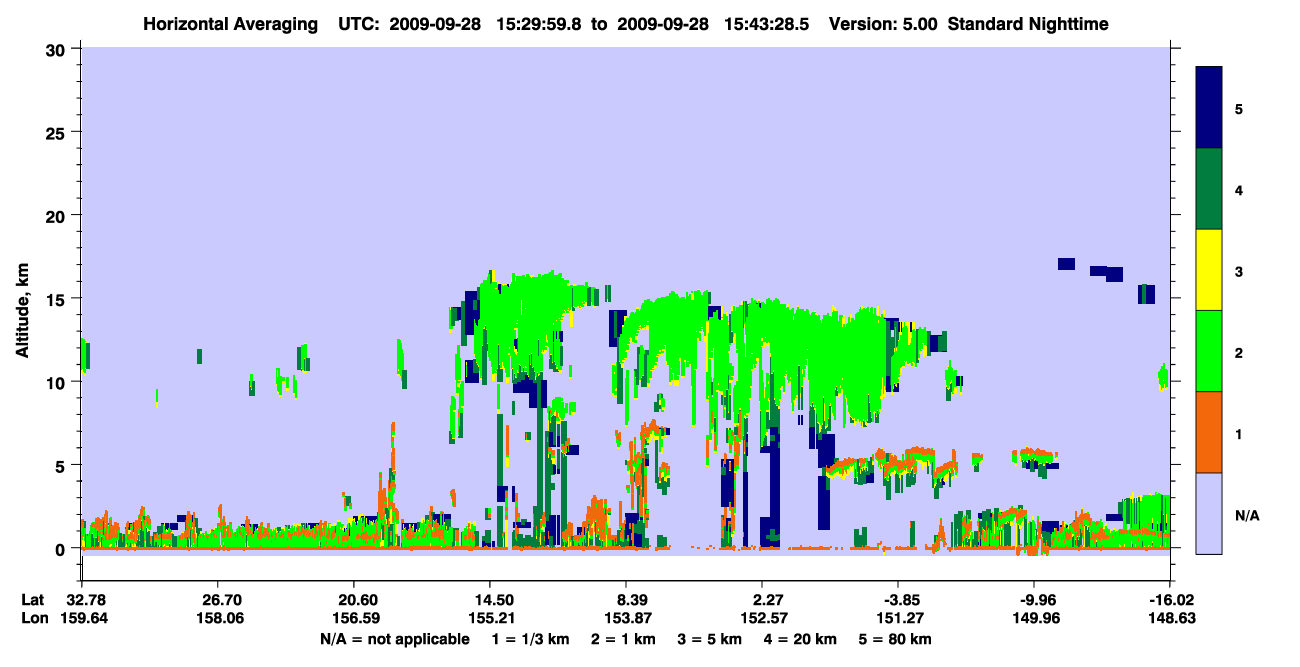Click the lavender N/A colorbar segment

pos(1209,513)
